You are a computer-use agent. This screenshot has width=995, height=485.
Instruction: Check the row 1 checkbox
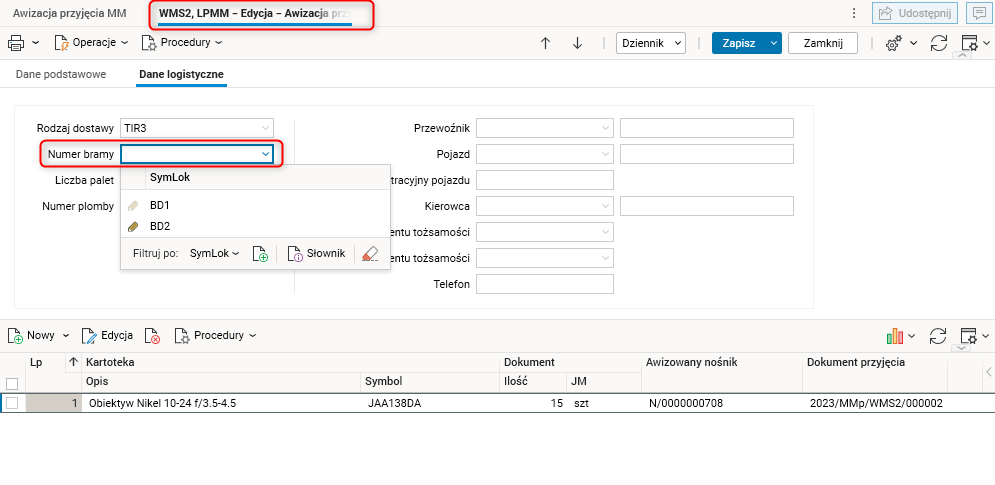12,403
